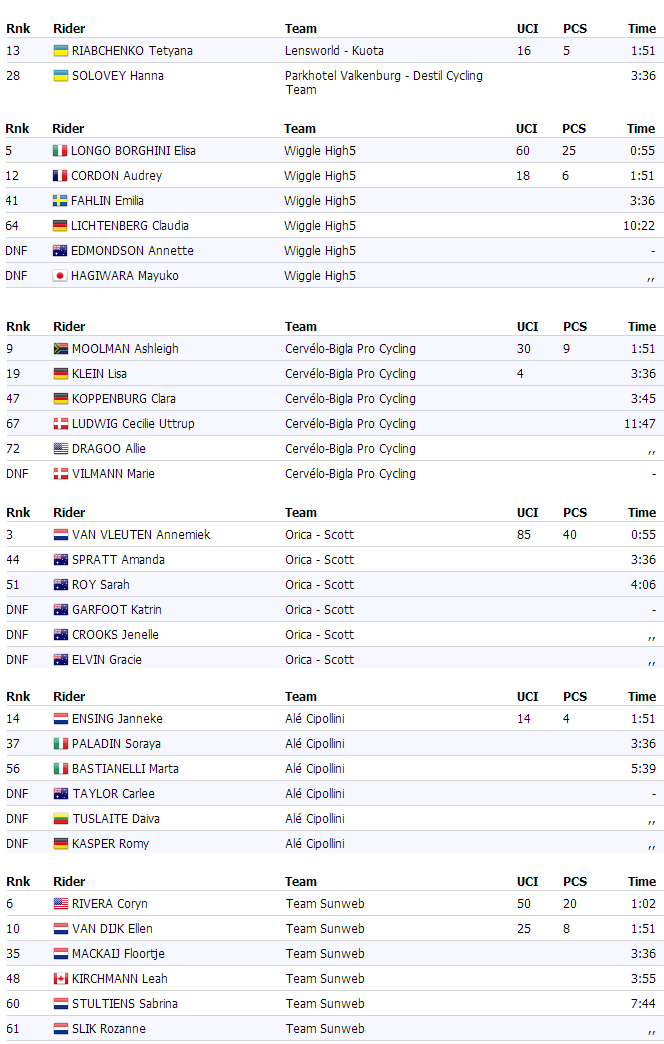The width and height of the screenshot is (664, 1044).
Task: Click Wiggle High5 team next to LICHTENBERG Claudia
Action: pyautogui.click(x=320, y=226)
